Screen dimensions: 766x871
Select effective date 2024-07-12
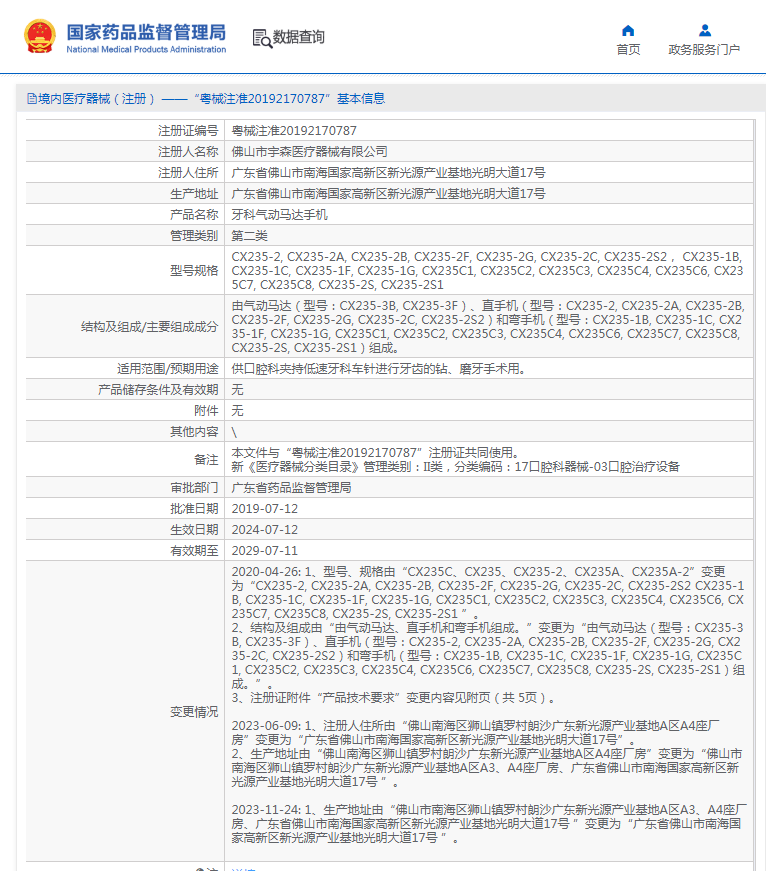tap(264, 530)
